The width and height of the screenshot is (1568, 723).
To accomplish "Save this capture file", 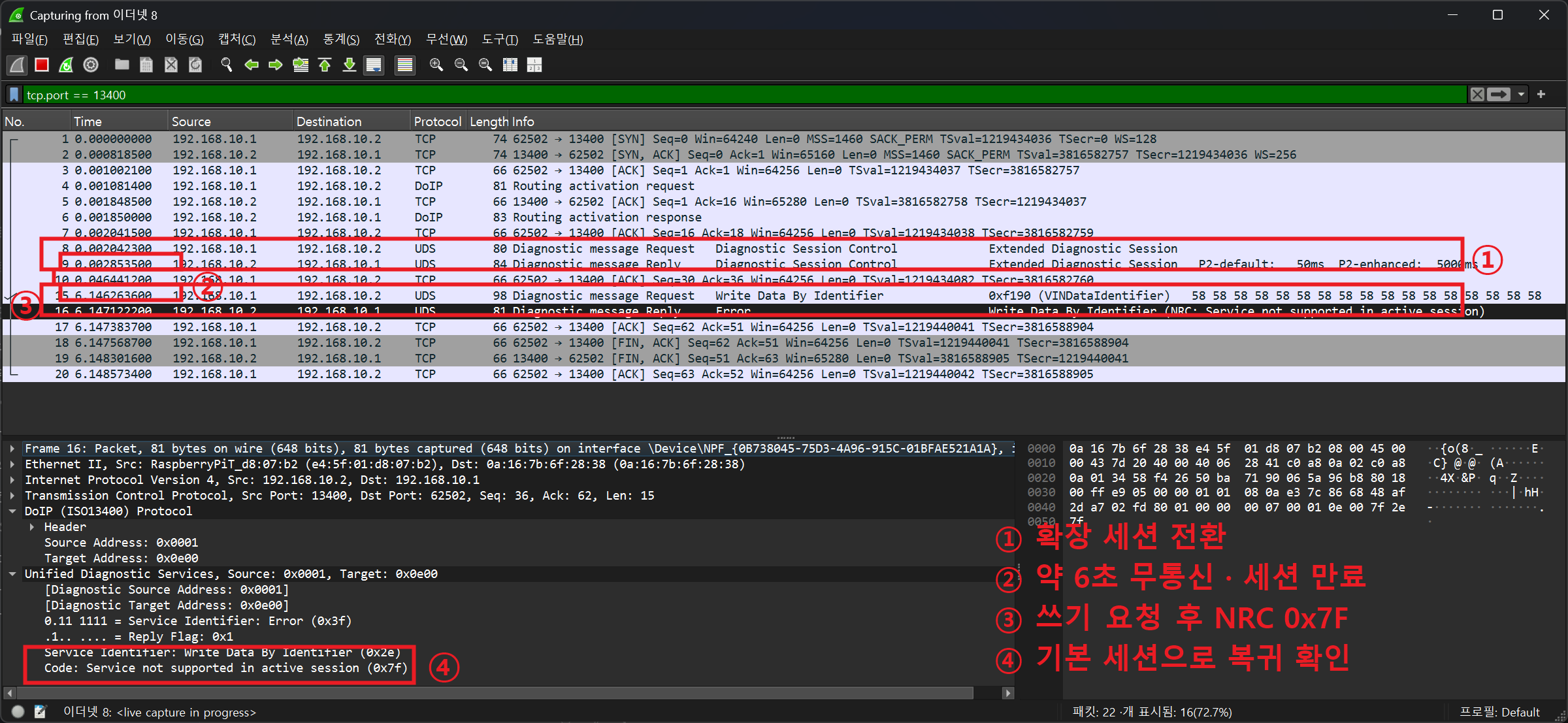I will point(146,65).
